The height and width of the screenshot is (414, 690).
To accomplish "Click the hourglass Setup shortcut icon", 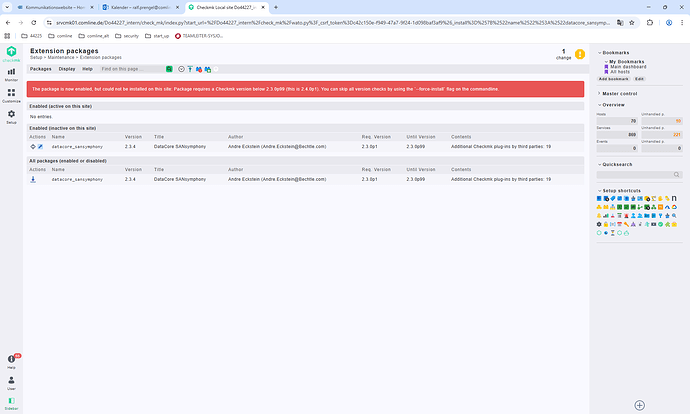I will click(x=613, y=233).
